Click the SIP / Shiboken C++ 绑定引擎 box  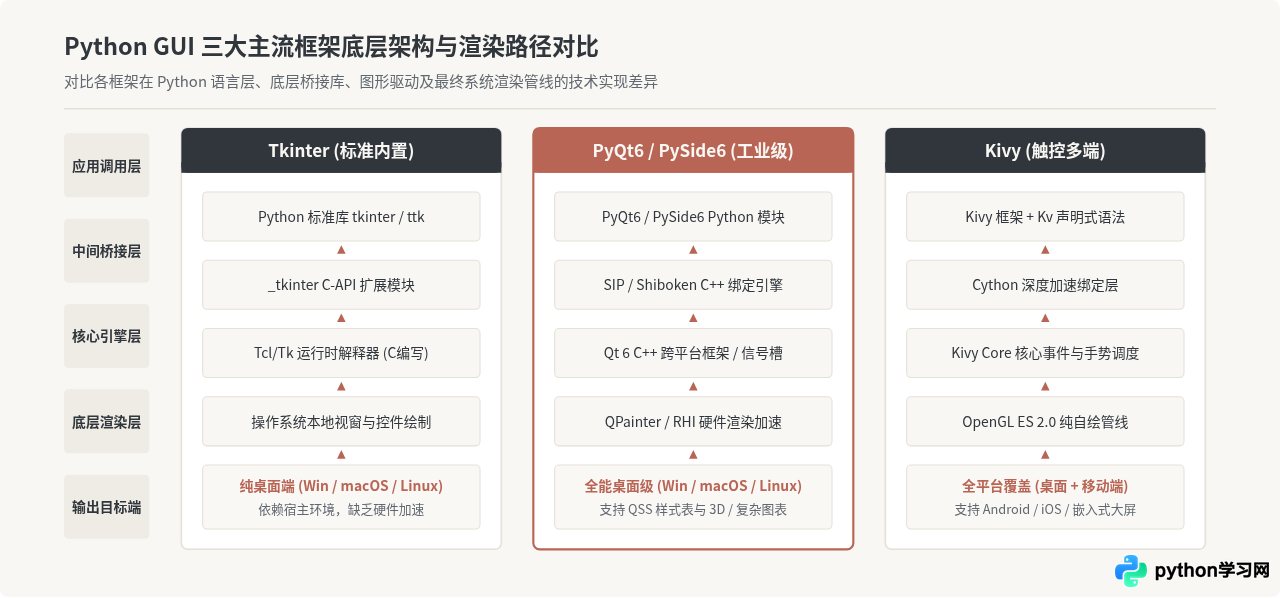693,285
